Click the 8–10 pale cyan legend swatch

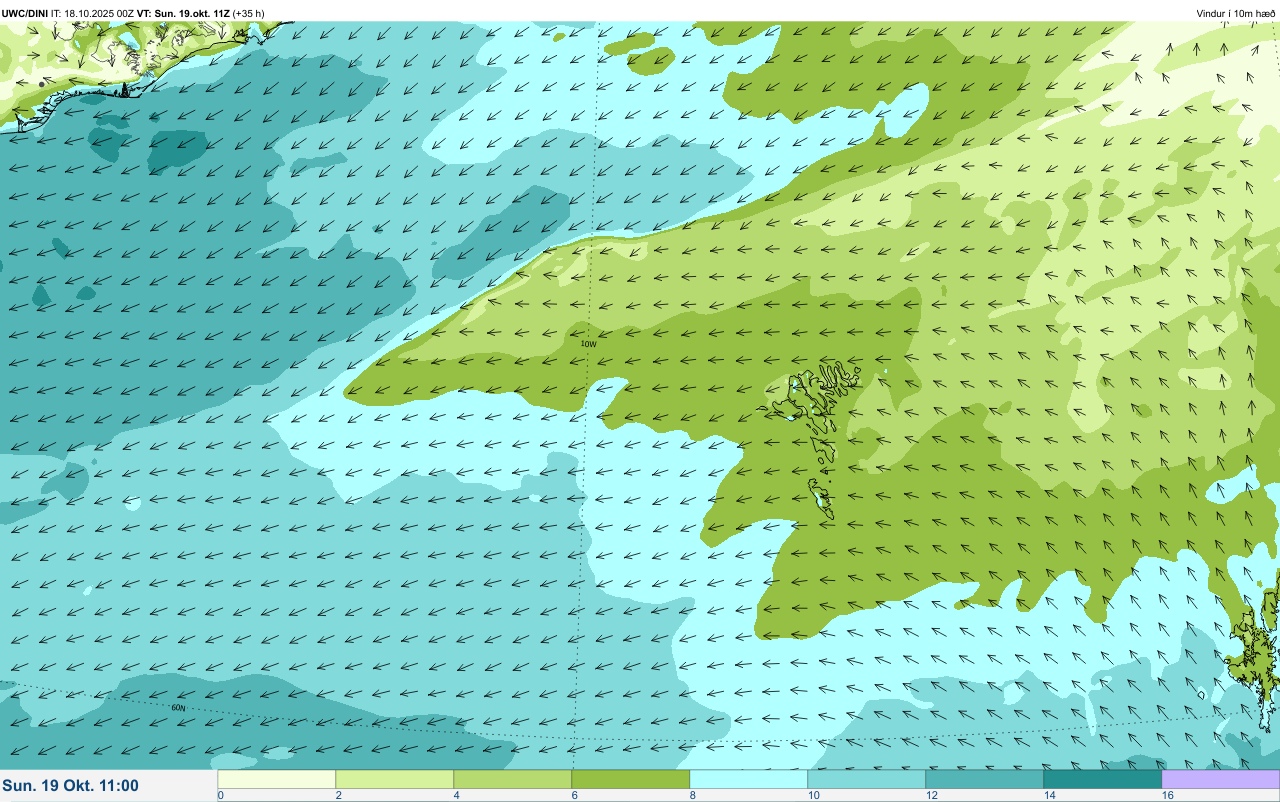coord(749,778)
